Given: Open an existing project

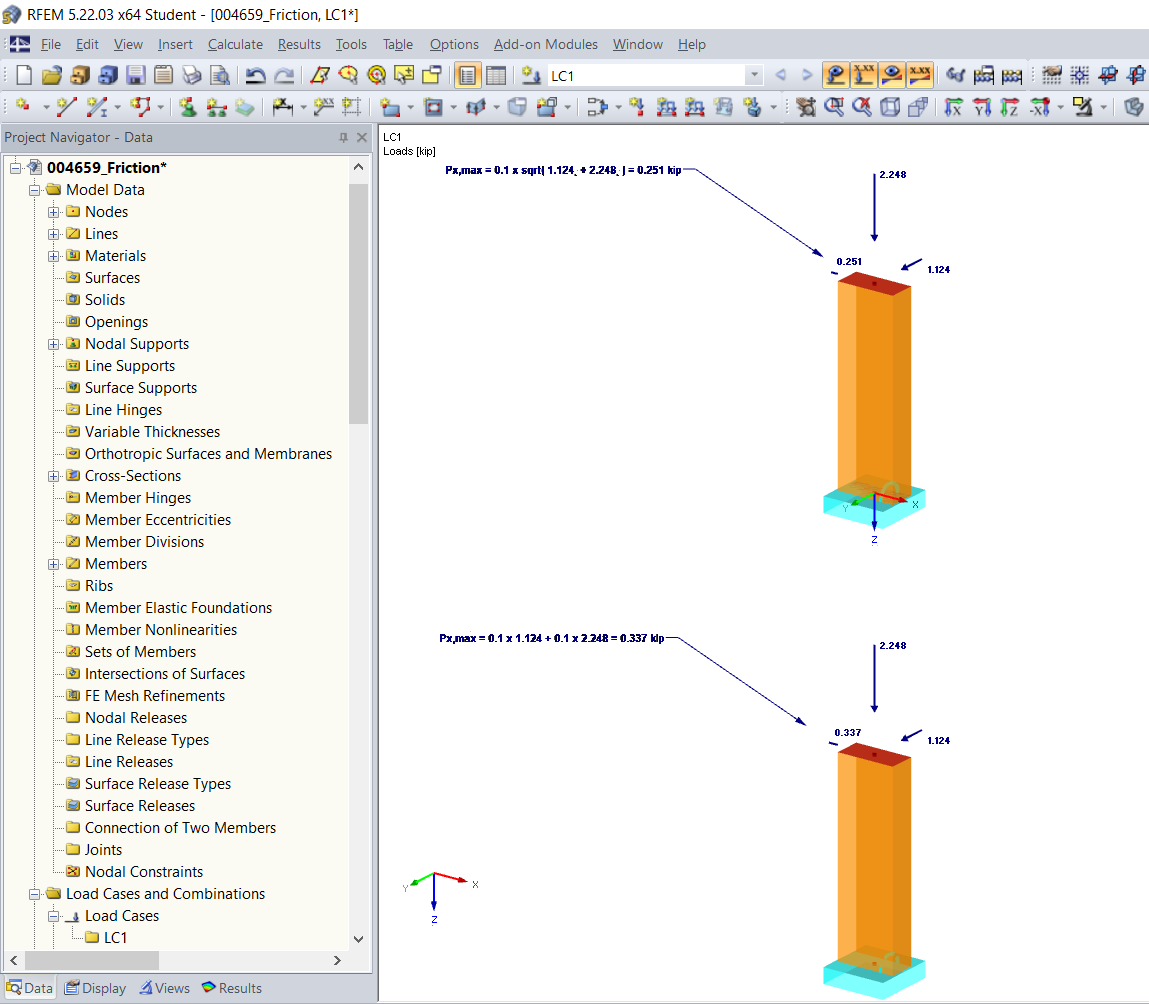Looking at the screenshot, I should [x=52, y=75].
